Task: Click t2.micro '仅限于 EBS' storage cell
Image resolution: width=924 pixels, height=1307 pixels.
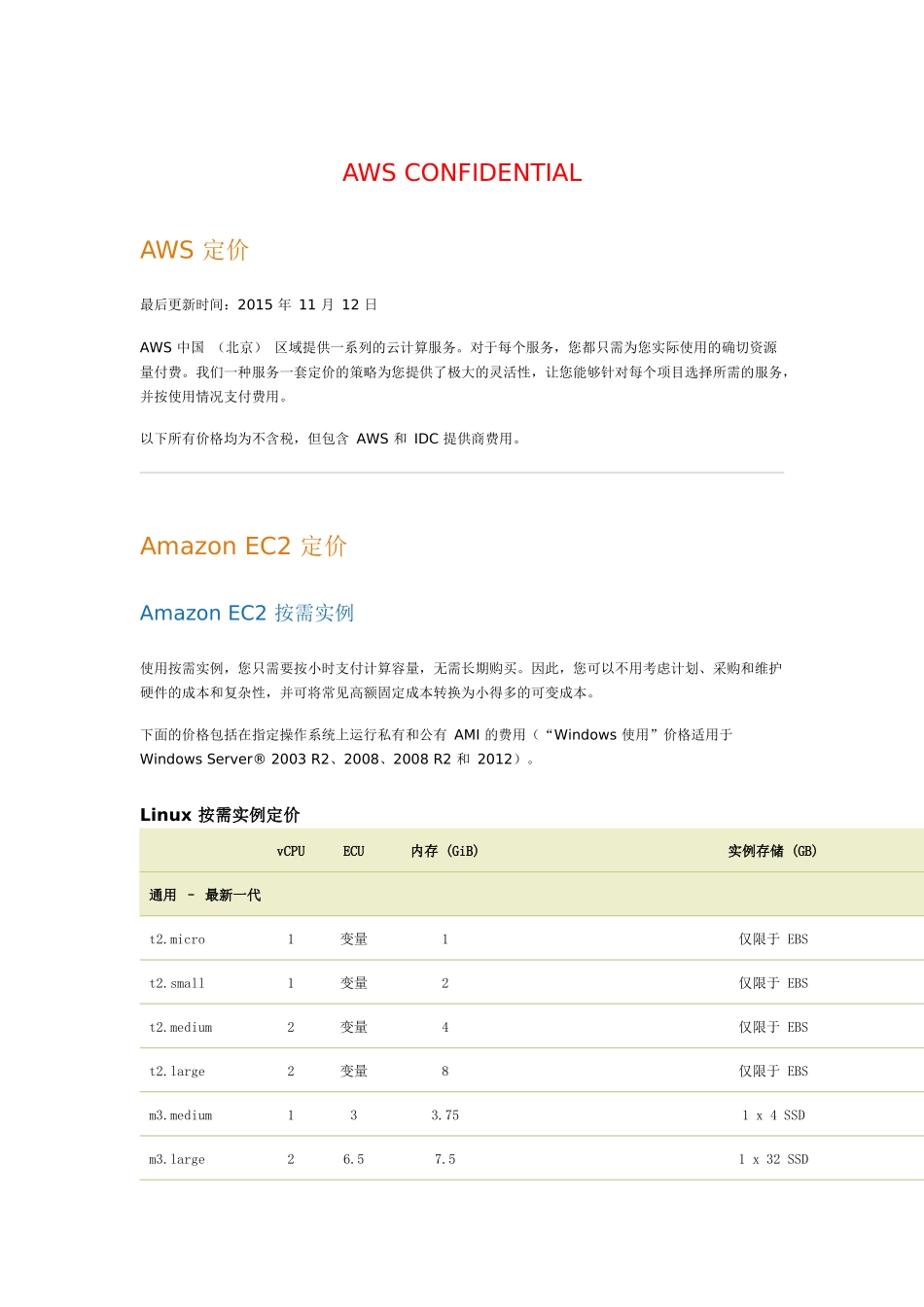Action: coord(773,939)
